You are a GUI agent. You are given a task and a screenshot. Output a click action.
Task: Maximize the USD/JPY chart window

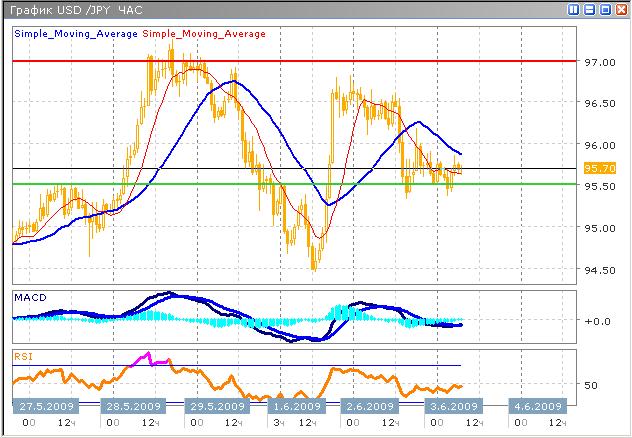point(604,9)
